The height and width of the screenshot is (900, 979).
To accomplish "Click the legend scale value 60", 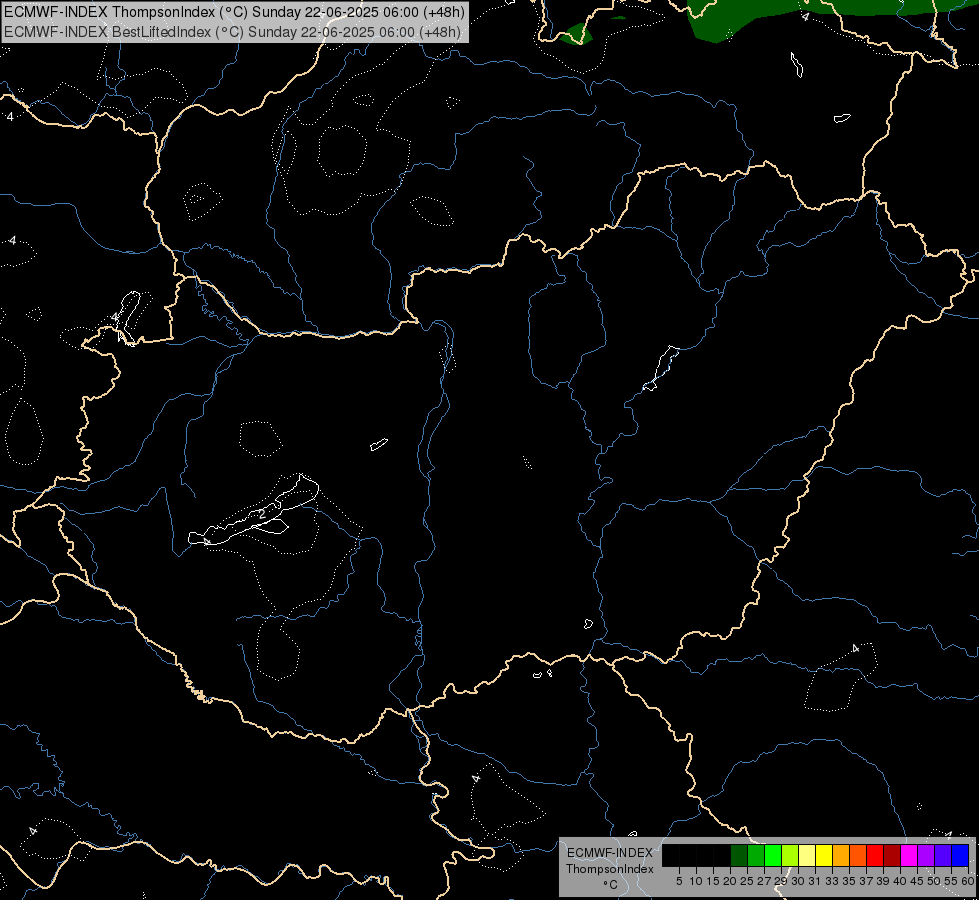I will tap(968, 881).
